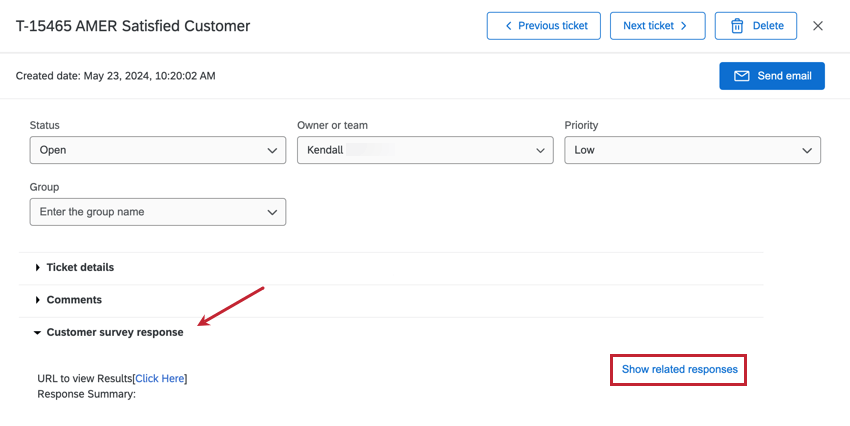Go to the Previous ticket

(x=544, y=26)
